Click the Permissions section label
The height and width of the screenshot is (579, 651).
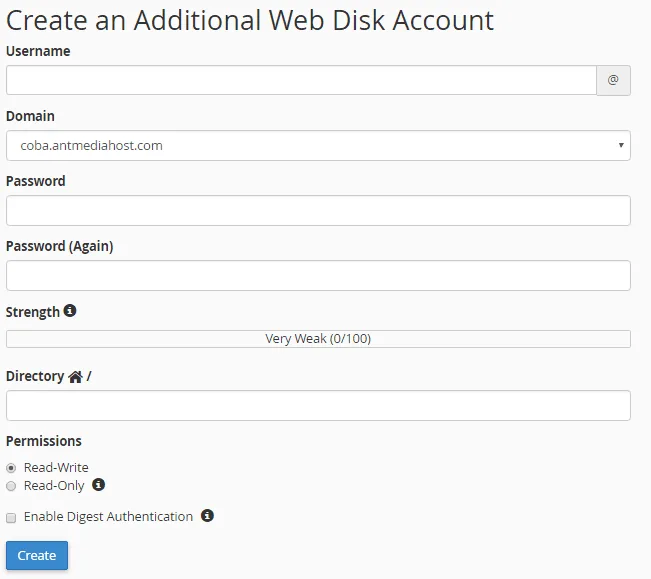(44, 441)
